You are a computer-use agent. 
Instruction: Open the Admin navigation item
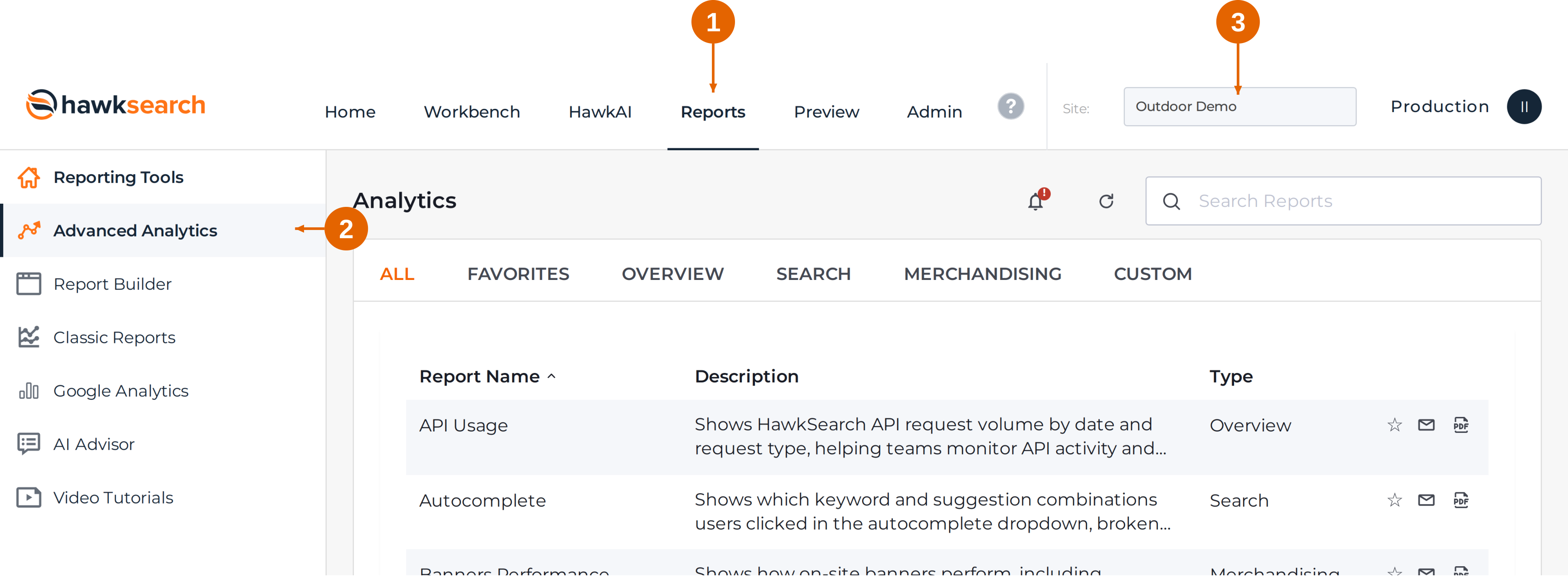[x=934, y=112]
